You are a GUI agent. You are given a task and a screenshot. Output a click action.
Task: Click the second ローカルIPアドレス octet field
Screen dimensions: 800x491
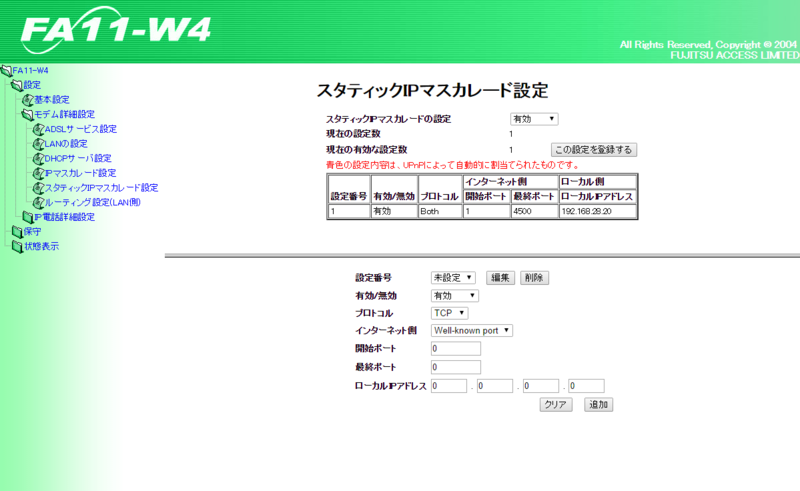[x=495, y=386]
